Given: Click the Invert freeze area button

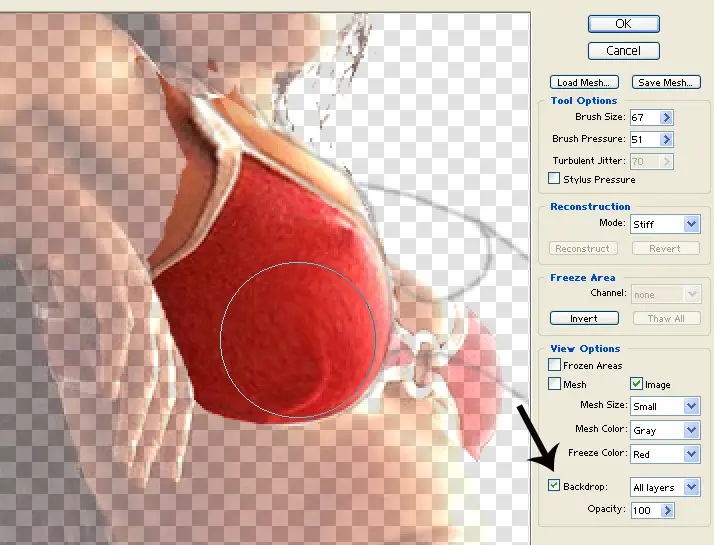Looking at the screenshot, I should pos(584,318).
